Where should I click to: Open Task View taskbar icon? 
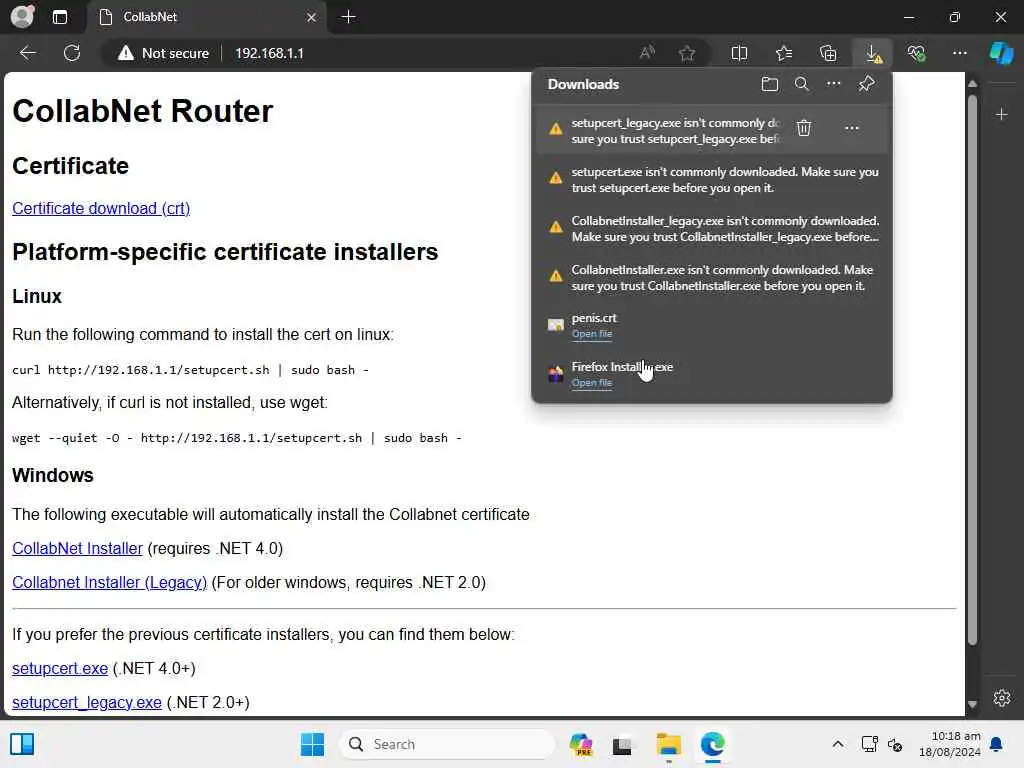click(622, 745)
